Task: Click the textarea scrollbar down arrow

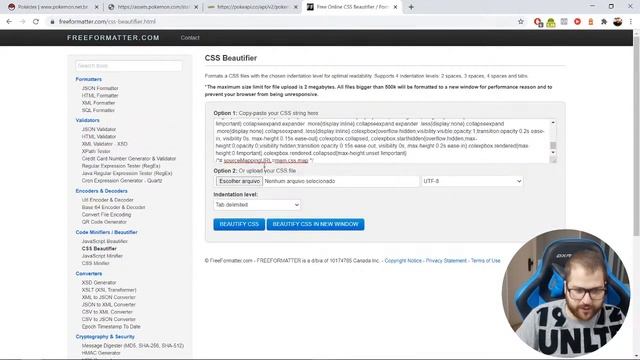Action: pyautogui.click(x=553, y=153)
